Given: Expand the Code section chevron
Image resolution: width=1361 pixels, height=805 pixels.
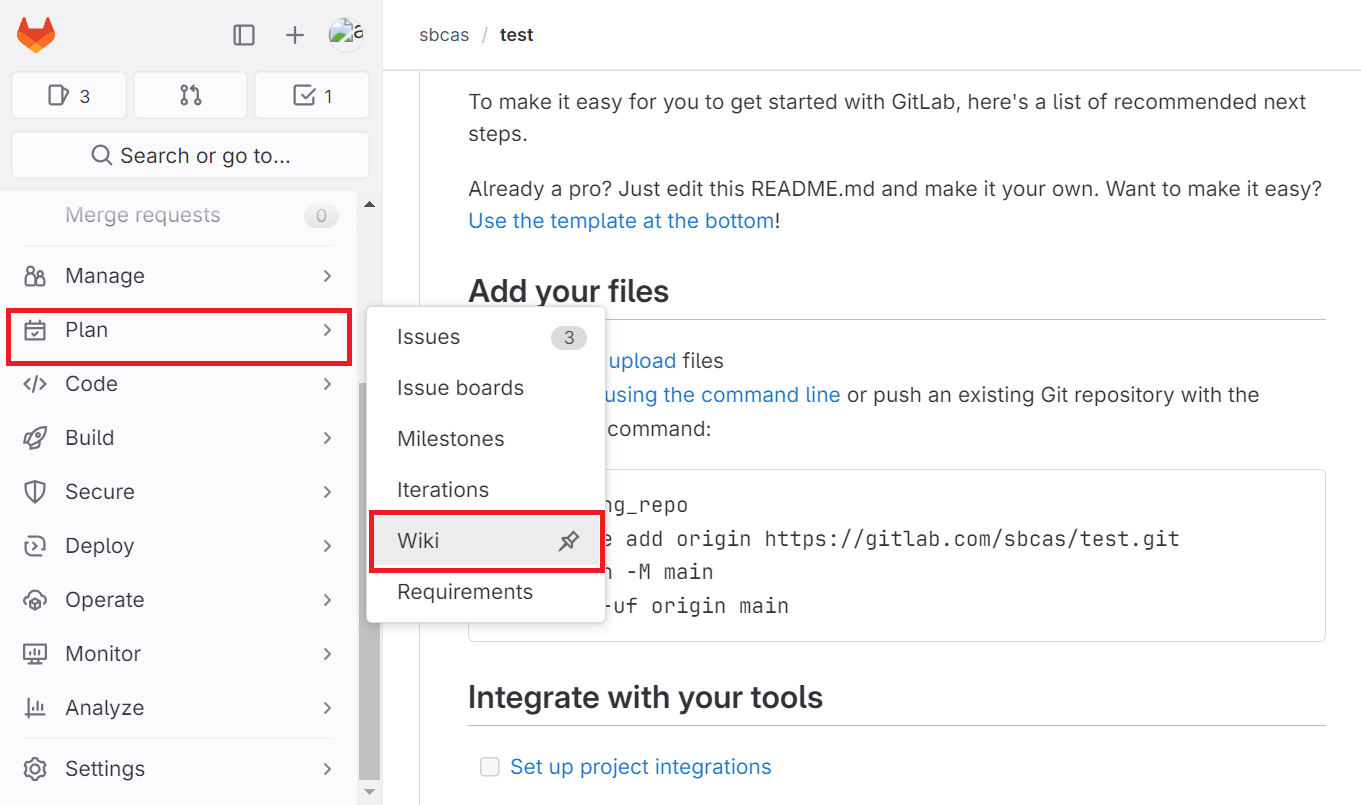Looking at the screenshot, I should [327, 384].
